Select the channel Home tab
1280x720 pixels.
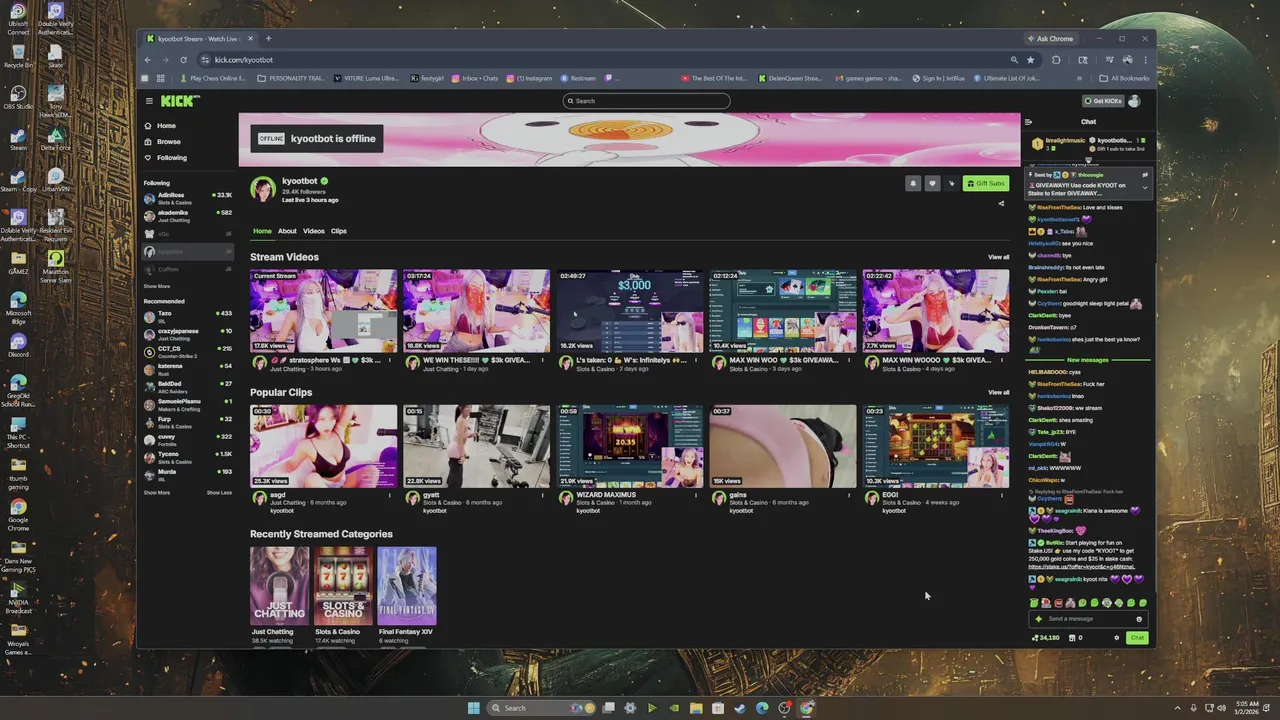click(x=262, y=231)
